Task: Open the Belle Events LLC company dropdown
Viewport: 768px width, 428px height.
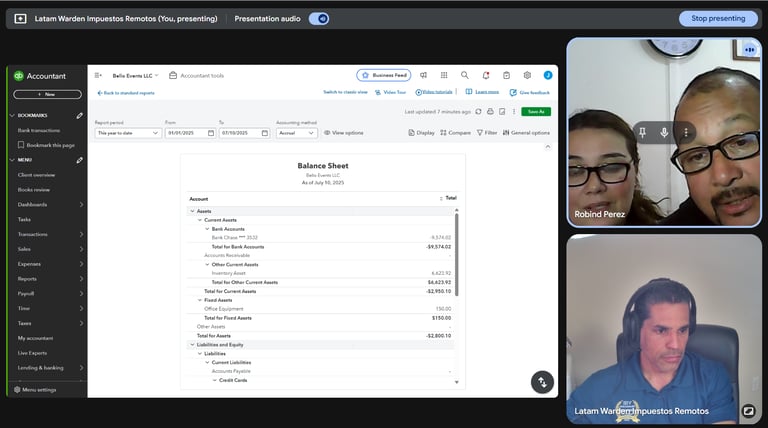Action: [x=135, y=75]
